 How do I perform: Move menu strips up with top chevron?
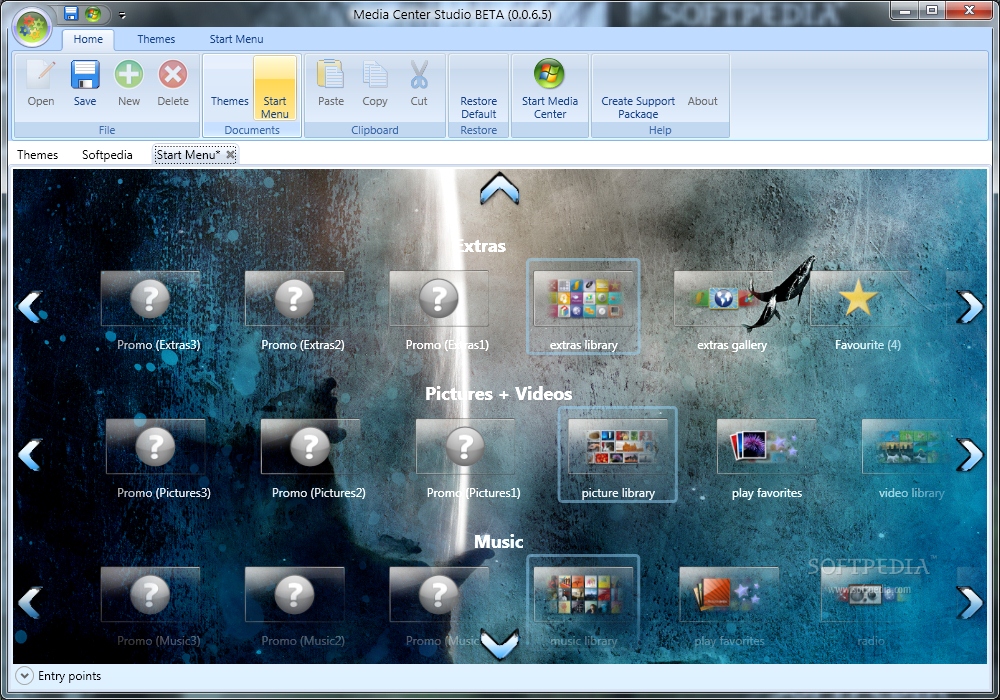(499, 189)
